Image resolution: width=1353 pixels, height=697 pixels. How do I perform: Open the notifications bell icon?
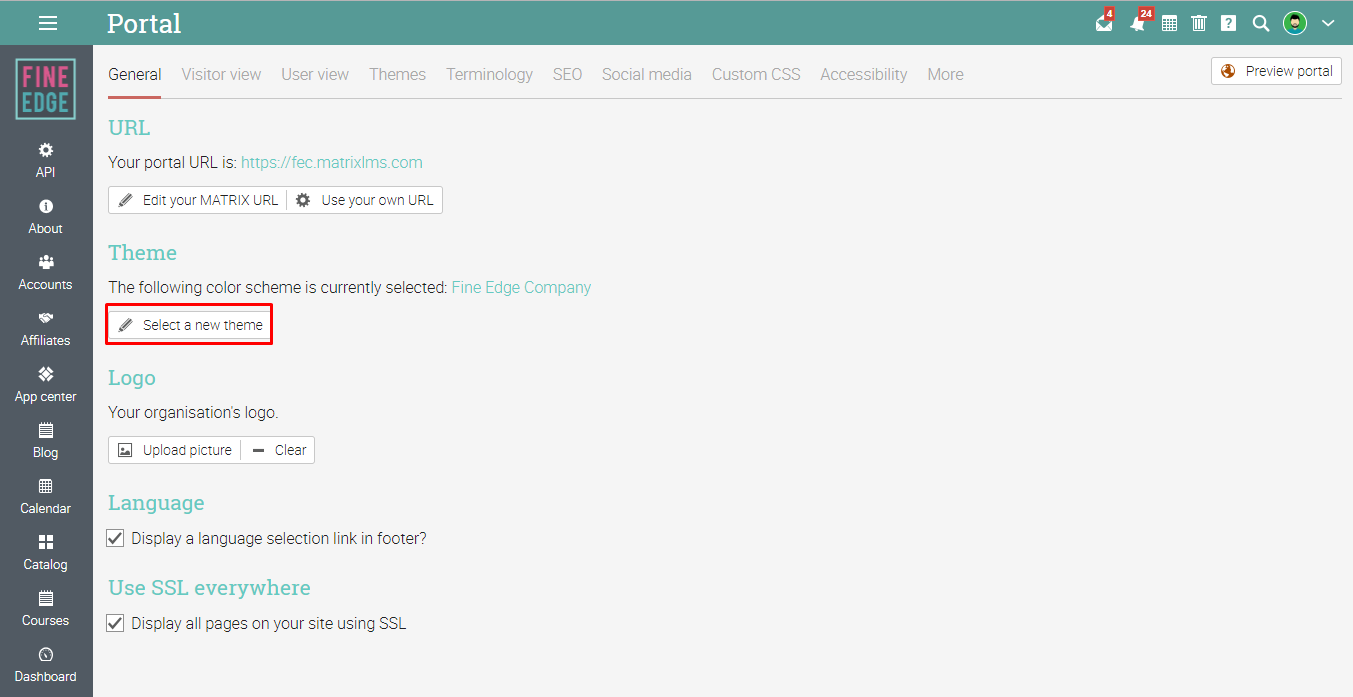tap(1137, 23)
